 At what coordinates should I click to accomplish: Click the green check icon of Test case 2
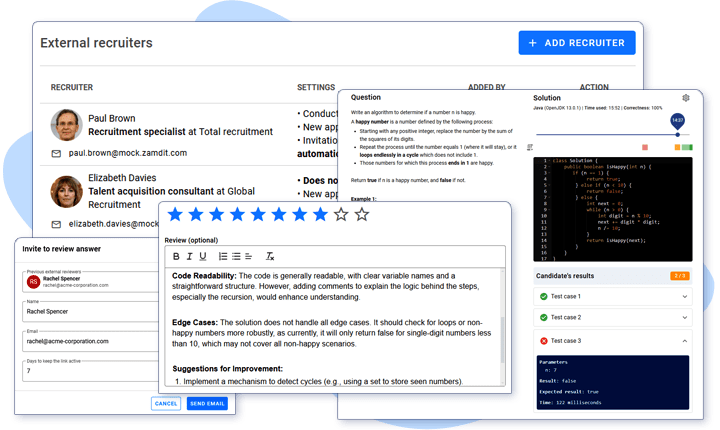point(544,317)
